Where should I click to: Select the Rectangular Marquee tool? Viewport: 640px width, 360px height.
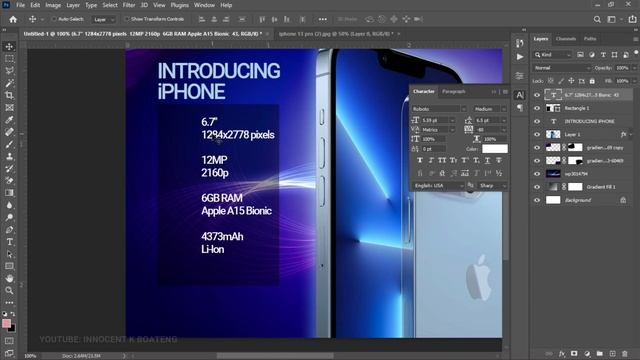click(9, 59)
